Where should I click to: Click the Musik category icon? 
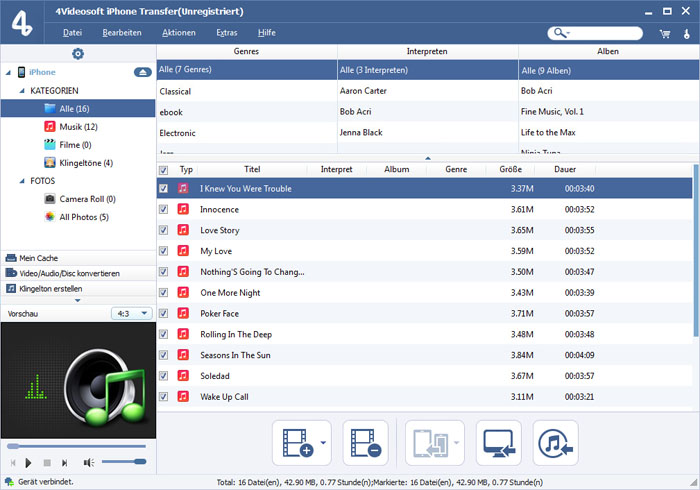[x=50, y=126]
